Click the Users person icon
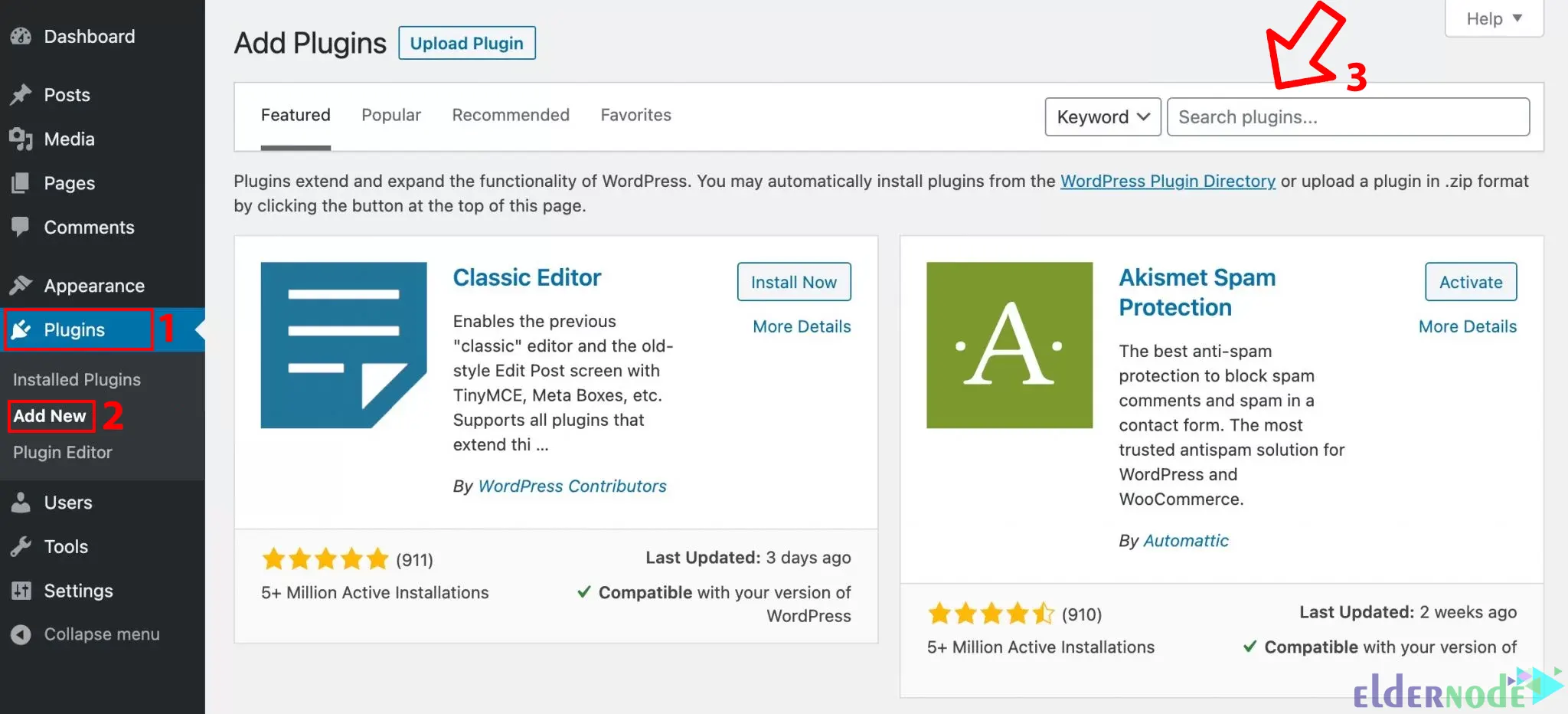Image resolution: width=1568 pixels, height=714 pixels. coord(21,503)
